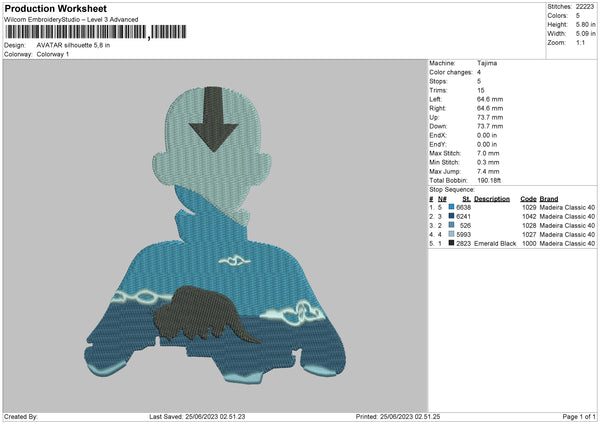Screen dimensions: 600x424
Task: Click 'Wilcom EmbroideryStudio – Level 3 Advanced' text
Action: tap(71, 20)
